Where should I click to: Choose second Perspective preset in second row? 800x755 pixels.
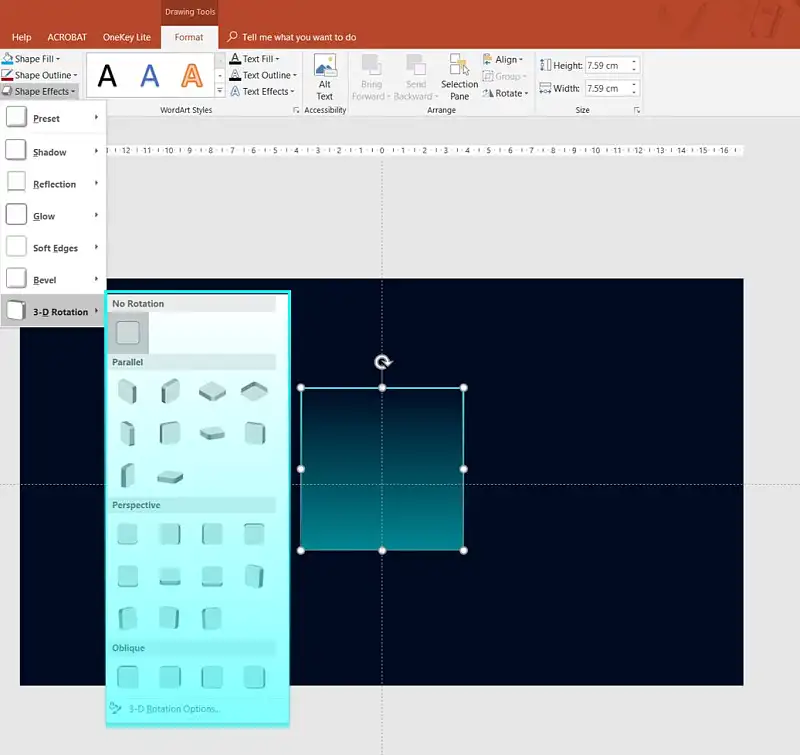coord(170,576)
